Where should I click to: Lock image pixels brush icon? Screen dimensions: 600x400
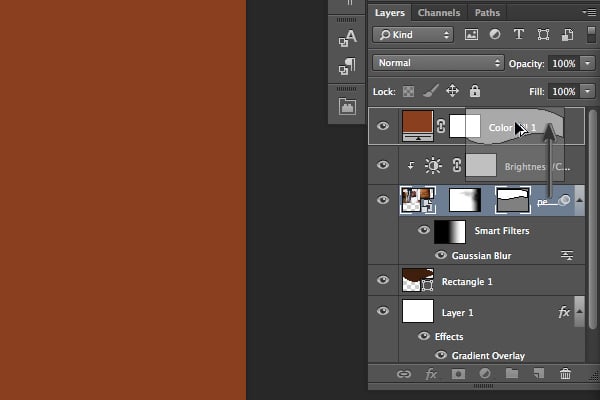click(x=430, y=91)
